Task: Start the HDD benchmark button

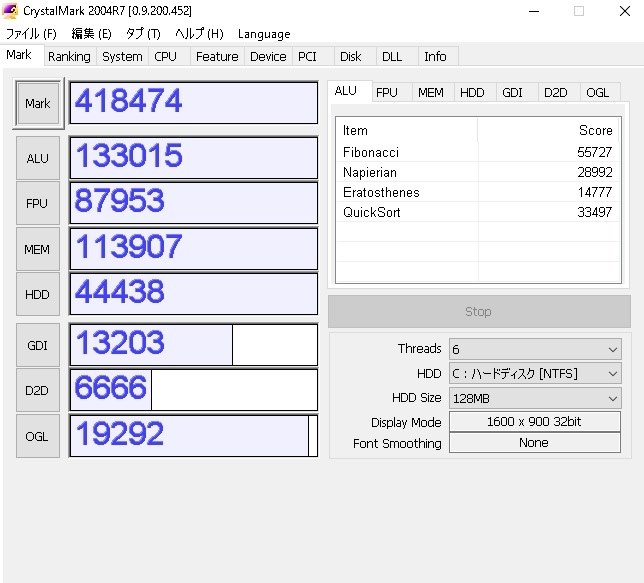Action: [x=38, y=295]
